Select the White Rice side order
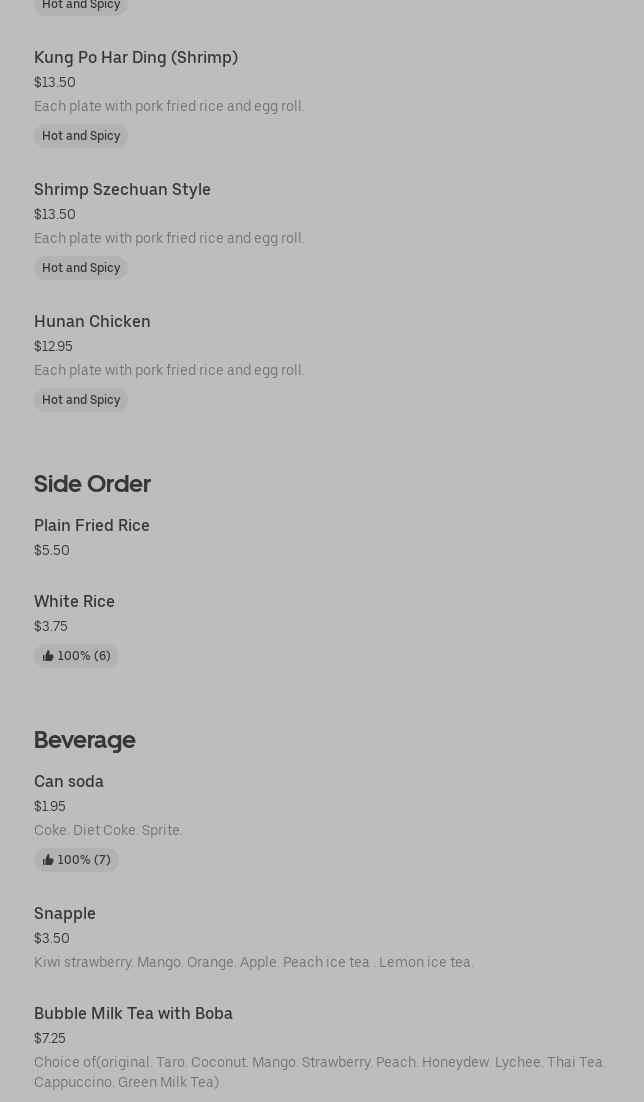Viewport: 644px width, 1102px height. 74,601
